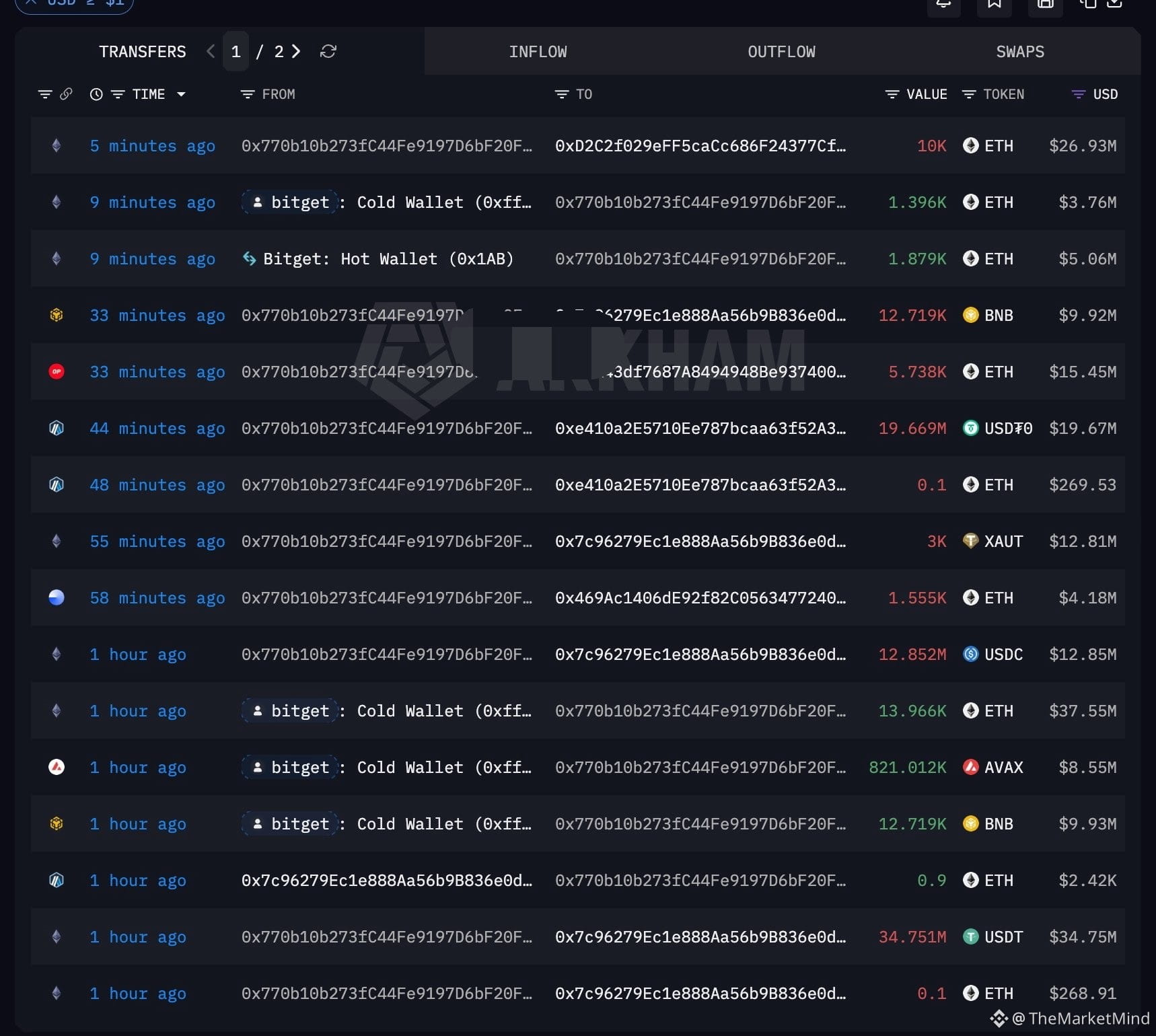
Task: Open the VALUE column filter
Action: click(892, 94)
